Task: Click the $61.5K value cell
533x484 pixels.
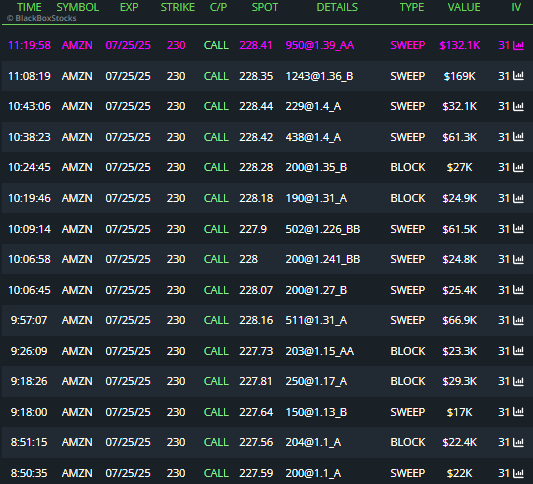Action: [x=460, y=229]
